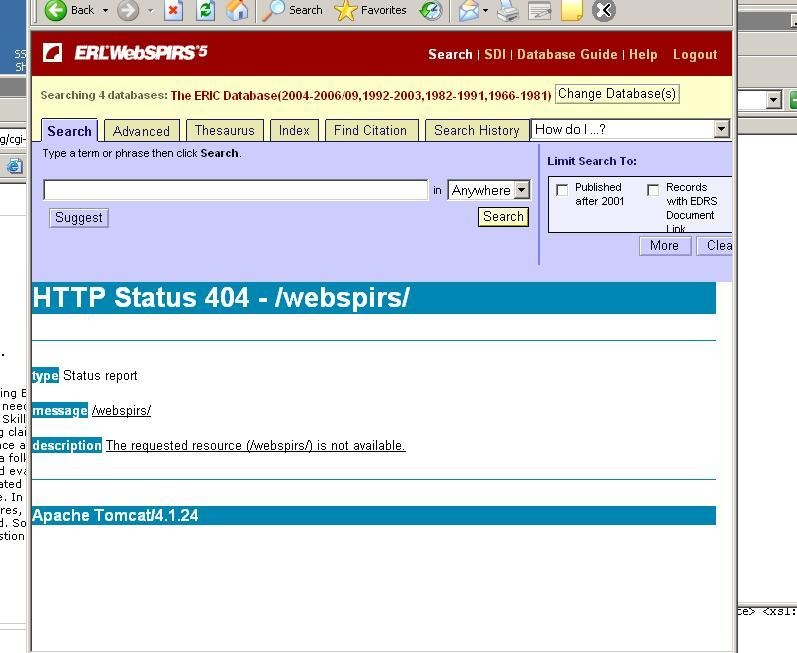Check the Published after 2001 checkbox
Image resolution: width=797 pixels, height=653 pixels.
[x=562, y=191]
